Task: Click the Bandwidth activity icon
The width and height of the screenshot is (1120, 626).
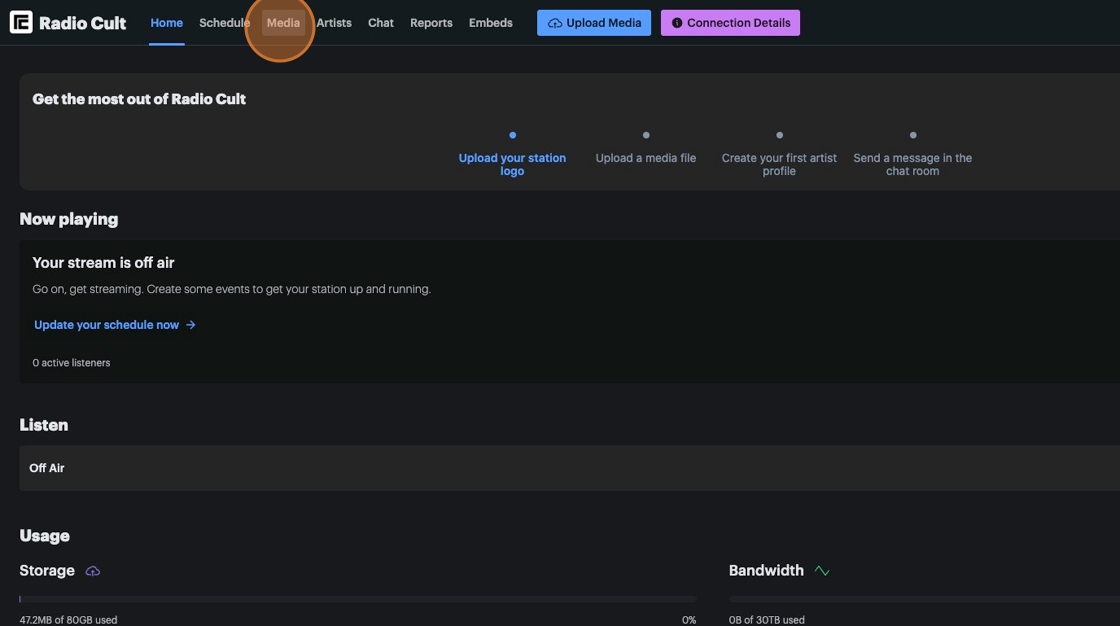Action: [x=821, y=571]
